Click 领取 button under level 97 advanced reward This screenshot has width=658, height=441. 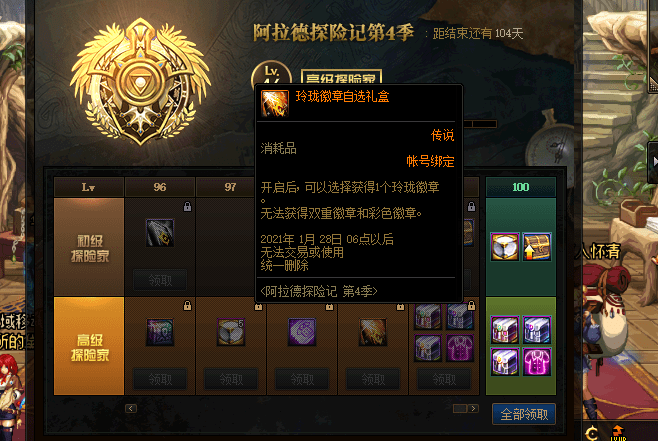click(x=231, y=380)
